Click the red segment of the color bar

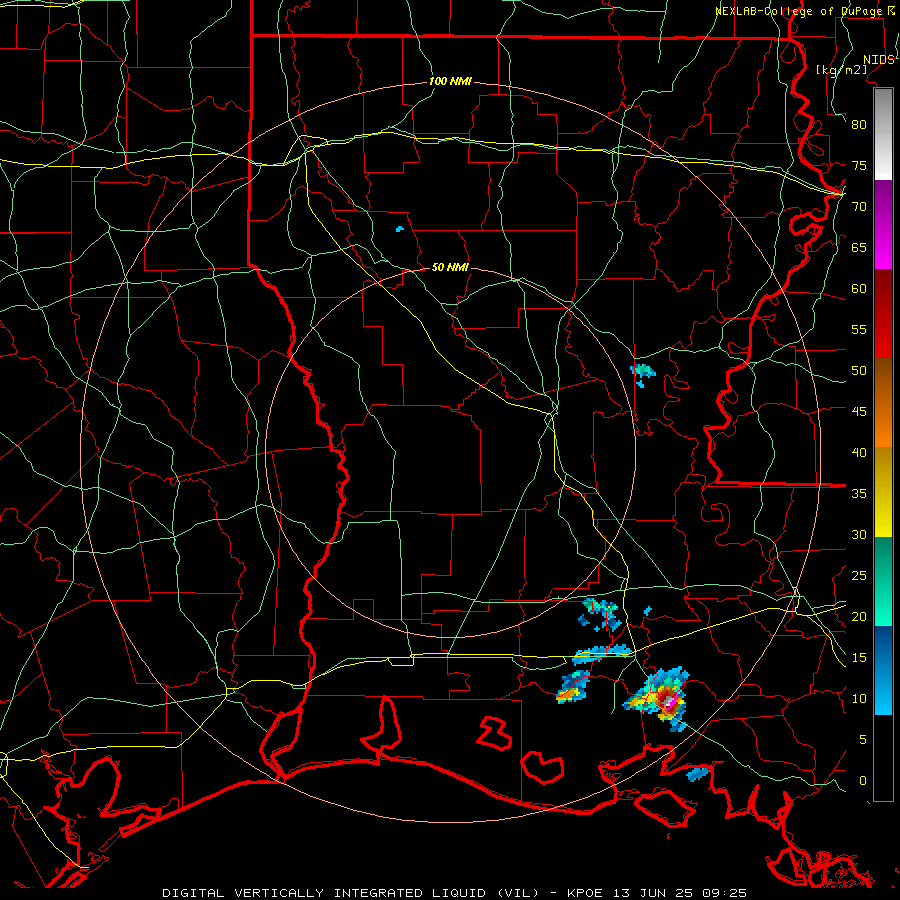point(883,314)
